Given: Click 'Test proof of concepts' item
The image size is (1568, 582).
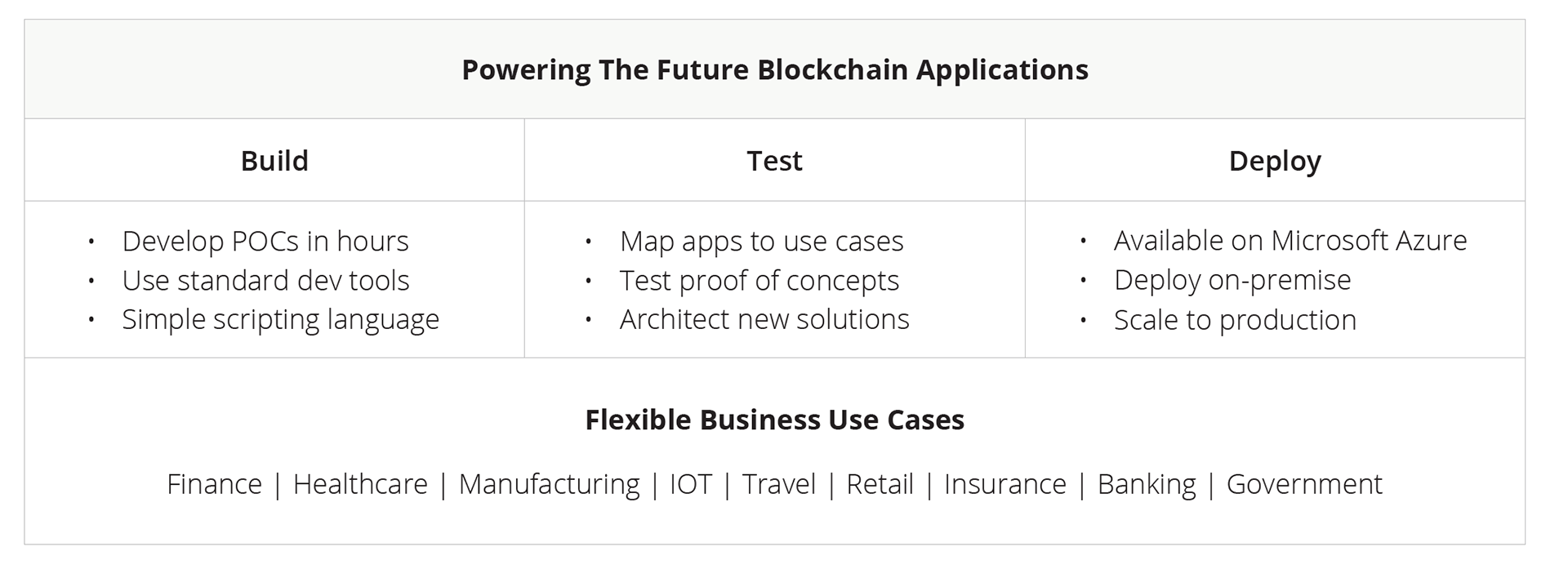Looking at the screenshot, I should click(x=759, y=281).
